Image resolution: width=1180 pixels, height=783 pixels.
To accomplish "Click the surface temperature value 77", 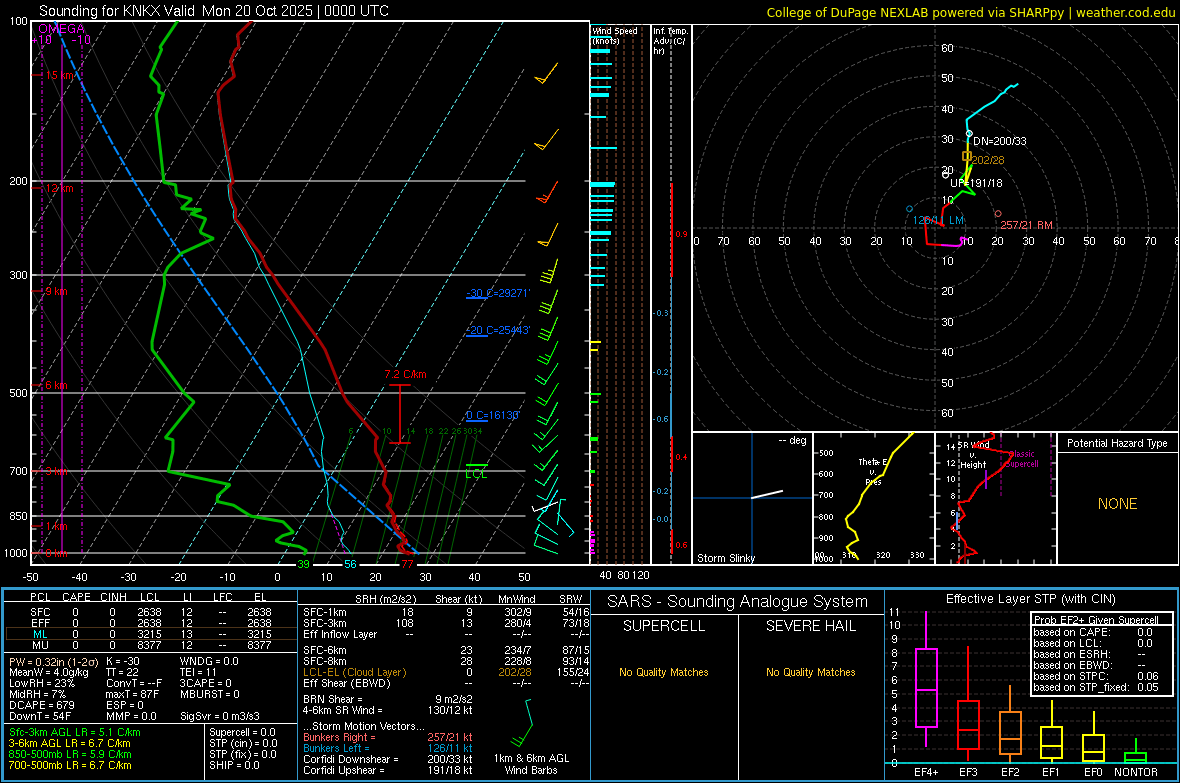I will pyautogui.click(x=407, y=564).
